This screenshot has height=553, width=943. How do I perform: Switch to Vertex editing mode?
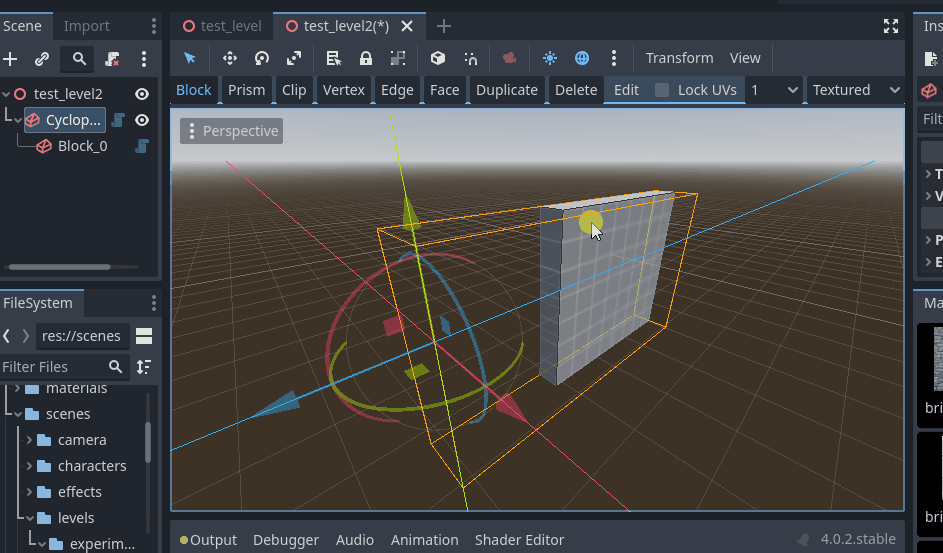click(343, 90)
